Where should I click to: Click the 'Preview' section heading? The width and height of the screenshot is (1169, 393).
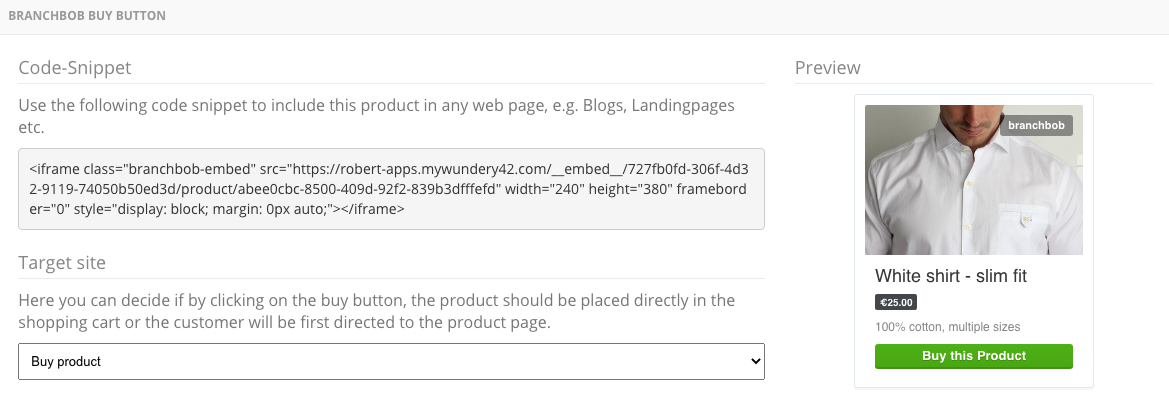click(828, 68)
